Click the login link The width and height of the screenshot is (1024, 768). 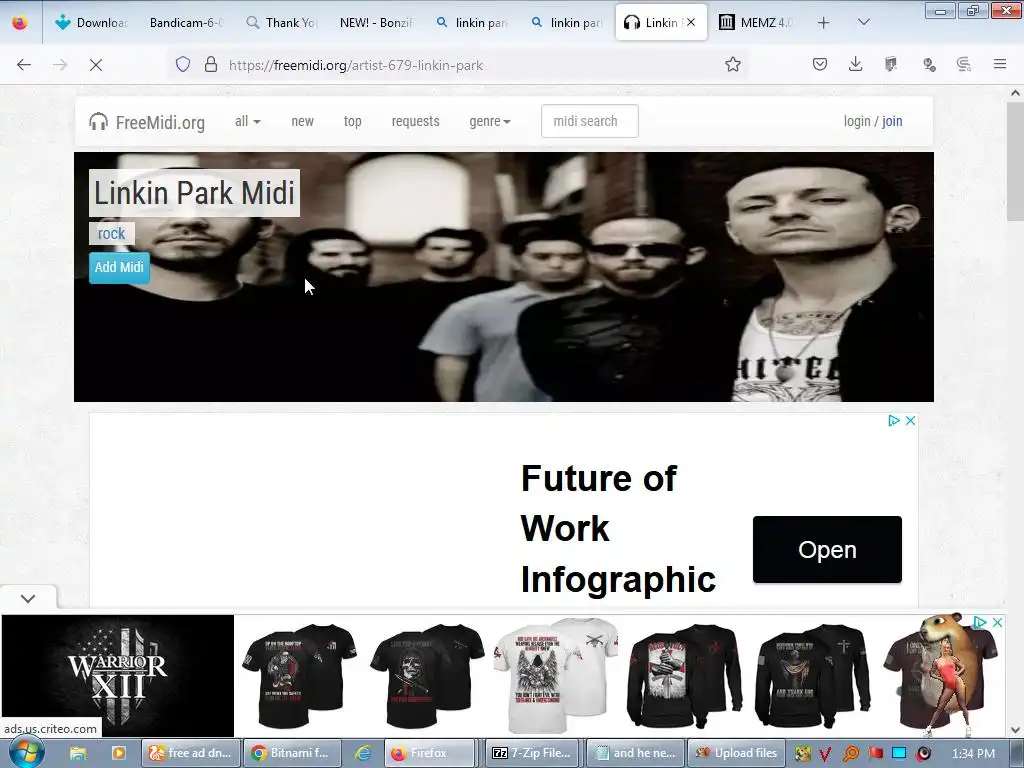pyautogui.click(x=857, y=121)
